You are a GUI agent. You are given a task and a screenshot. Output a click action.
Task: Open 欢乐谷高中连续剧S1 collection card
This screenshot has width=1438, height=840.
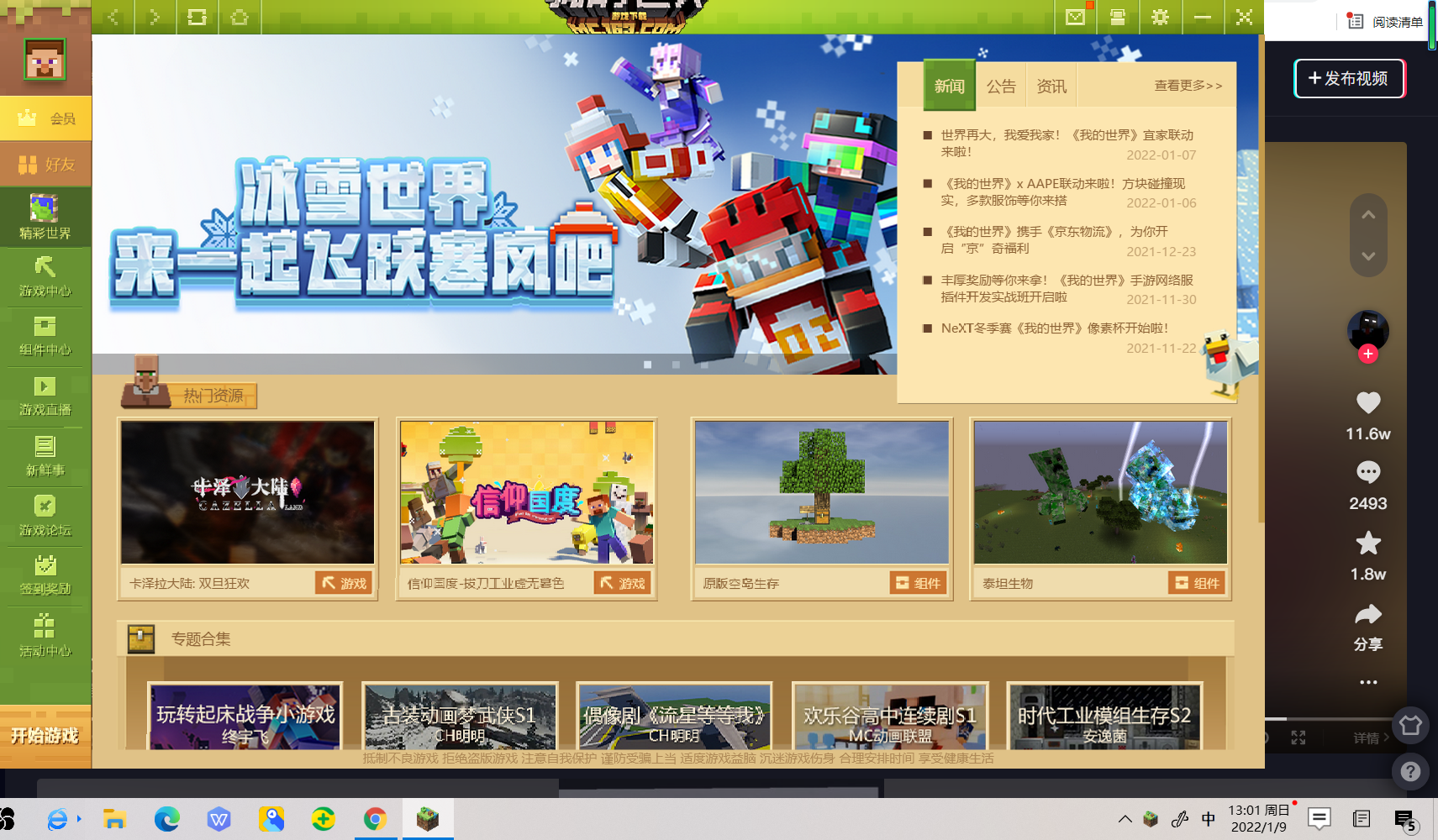(x=890, y=716)
